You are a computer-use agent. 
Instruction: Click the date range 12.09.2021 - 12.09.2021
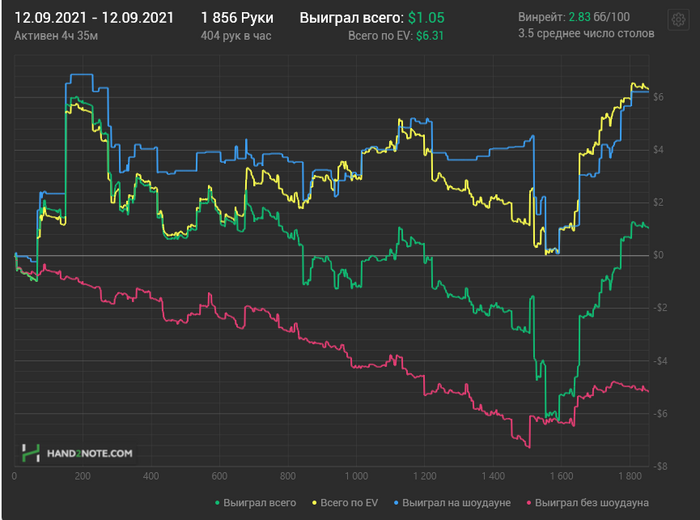(94, 18)
